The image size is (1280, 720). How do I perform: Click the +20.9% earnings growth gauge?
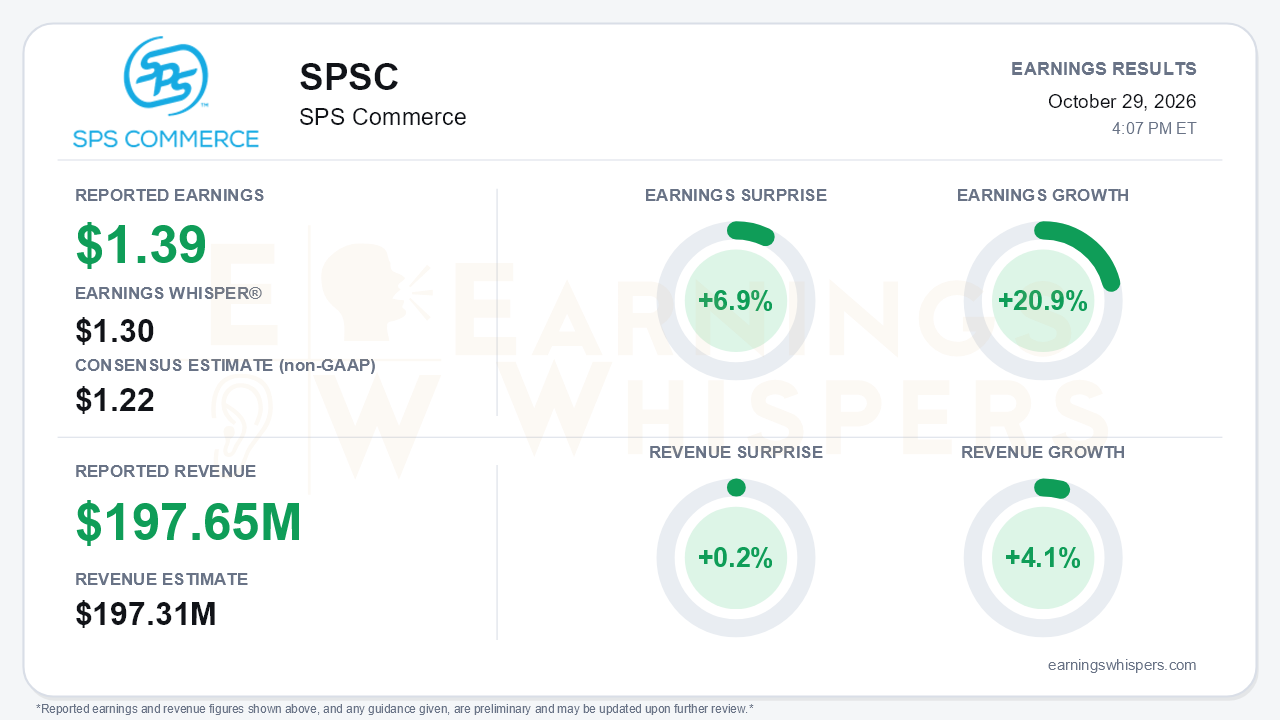1043,301
